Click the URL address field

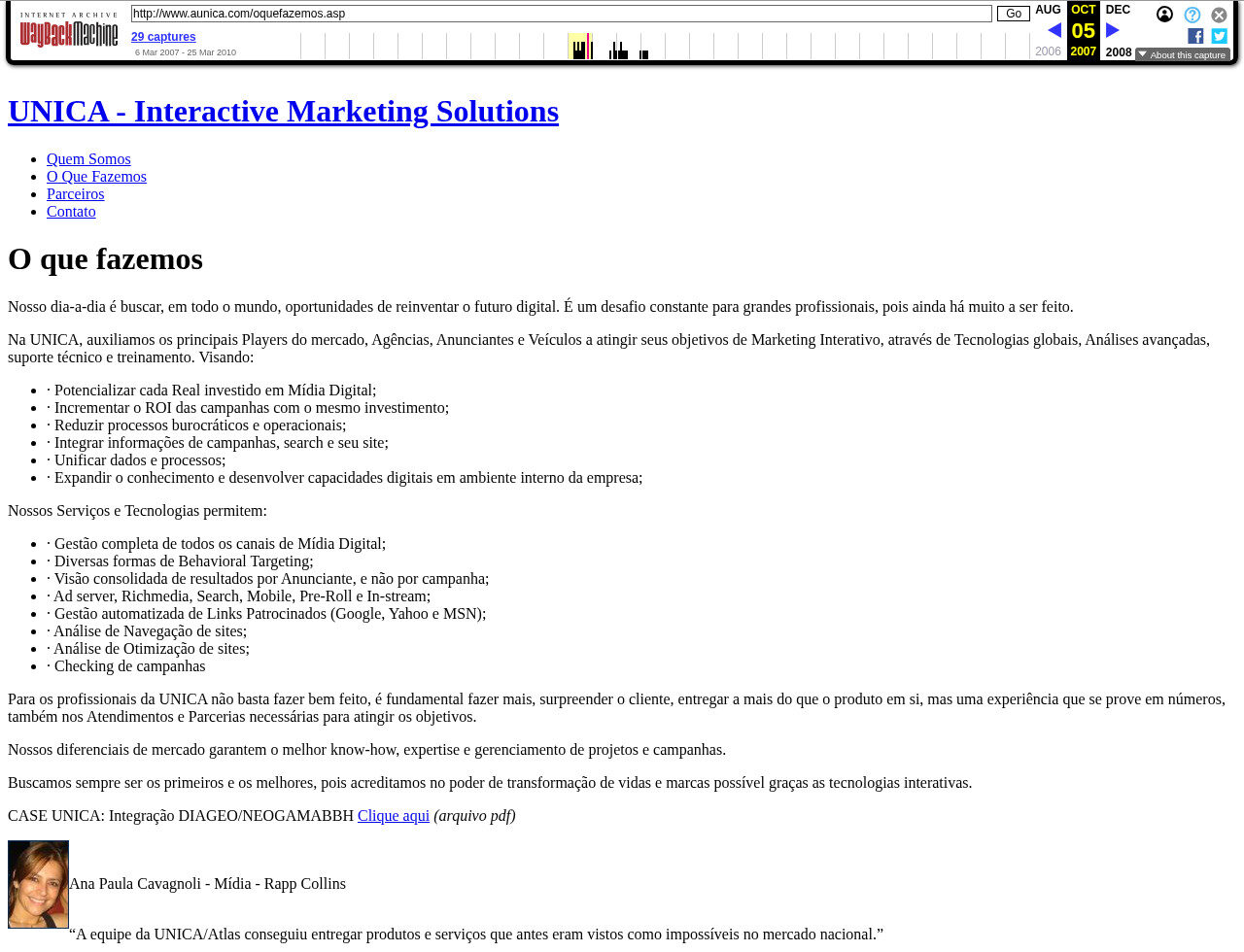(x=561, y=14)
